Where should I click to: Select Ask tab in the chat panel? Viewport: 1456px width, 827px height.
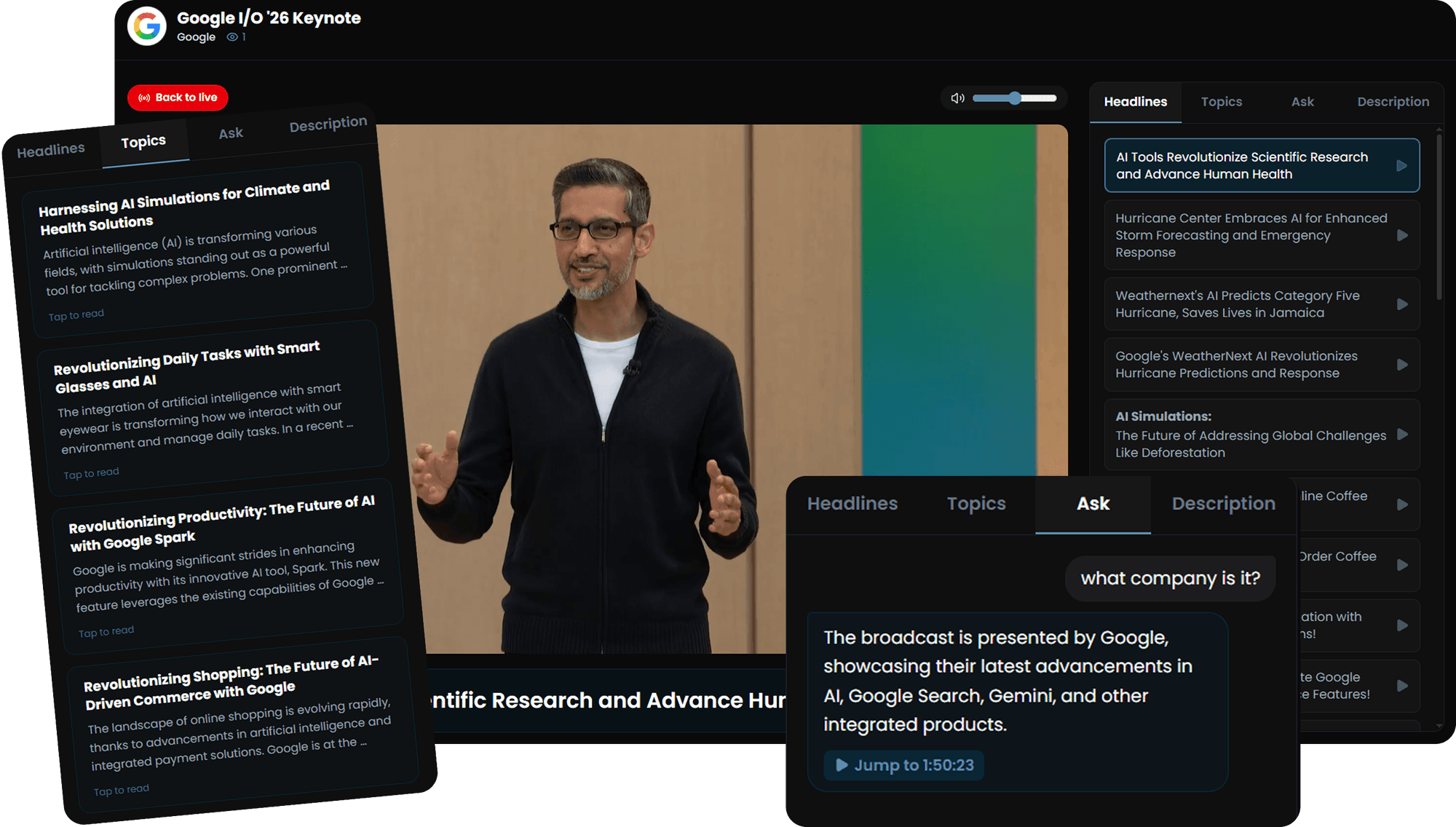coord(1093,504)
